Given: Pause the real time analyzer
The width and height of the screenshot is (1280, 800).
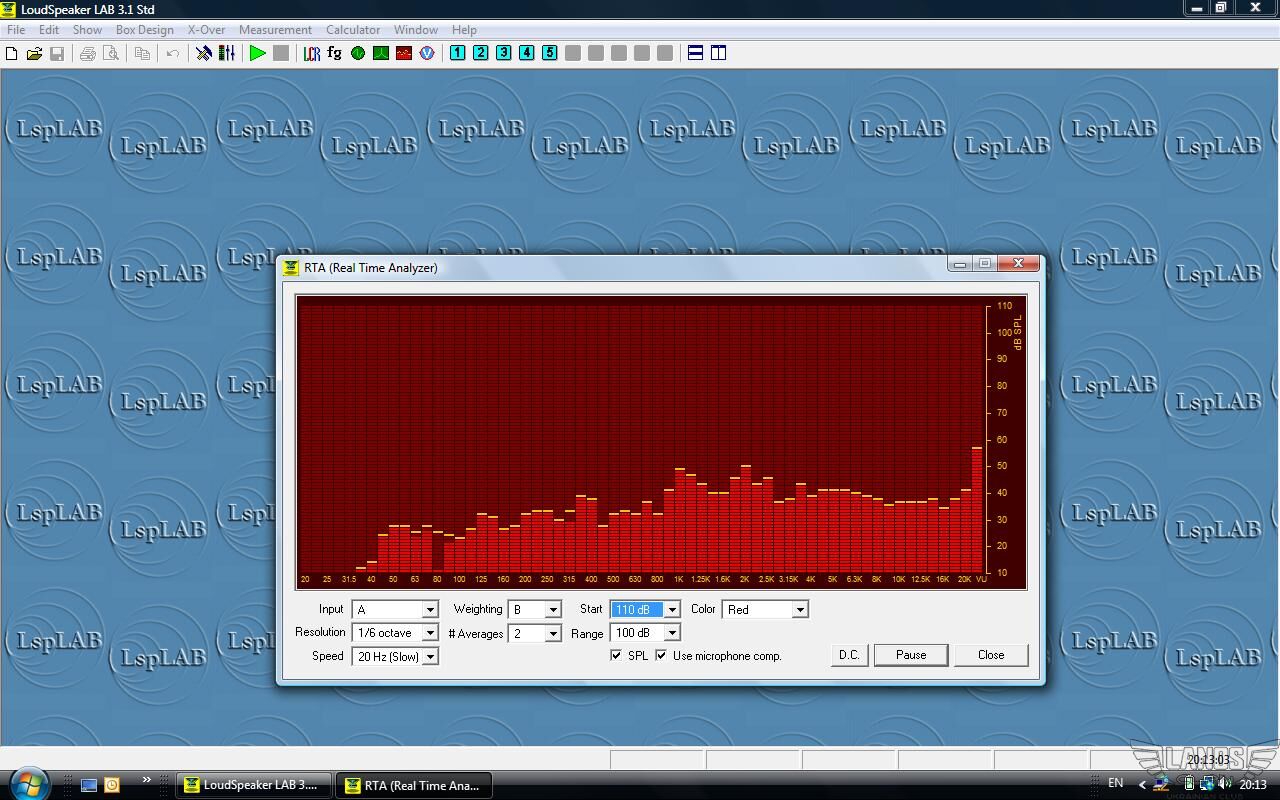Looking at the screenshot, I should 911,655.
